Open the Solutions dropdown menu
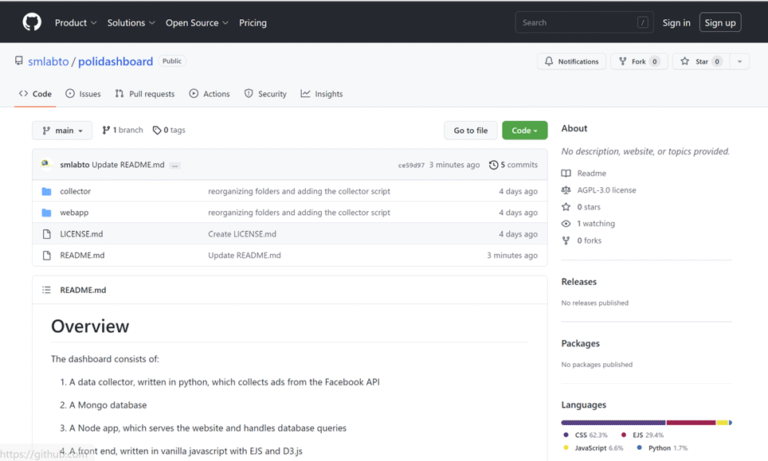Image resolution: width=768 pixels, height=461 pixels. (x=131, y=23)
